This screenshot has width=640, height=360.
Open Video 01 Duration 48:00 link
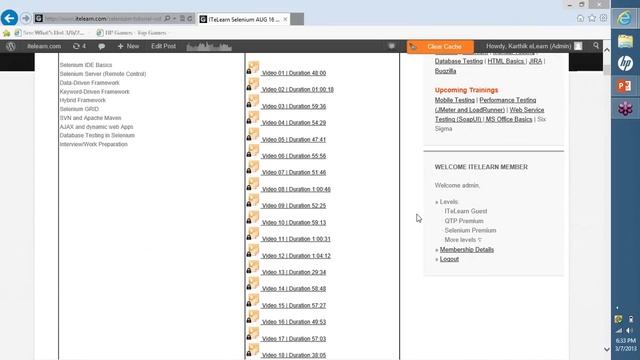tap(293, 73)
